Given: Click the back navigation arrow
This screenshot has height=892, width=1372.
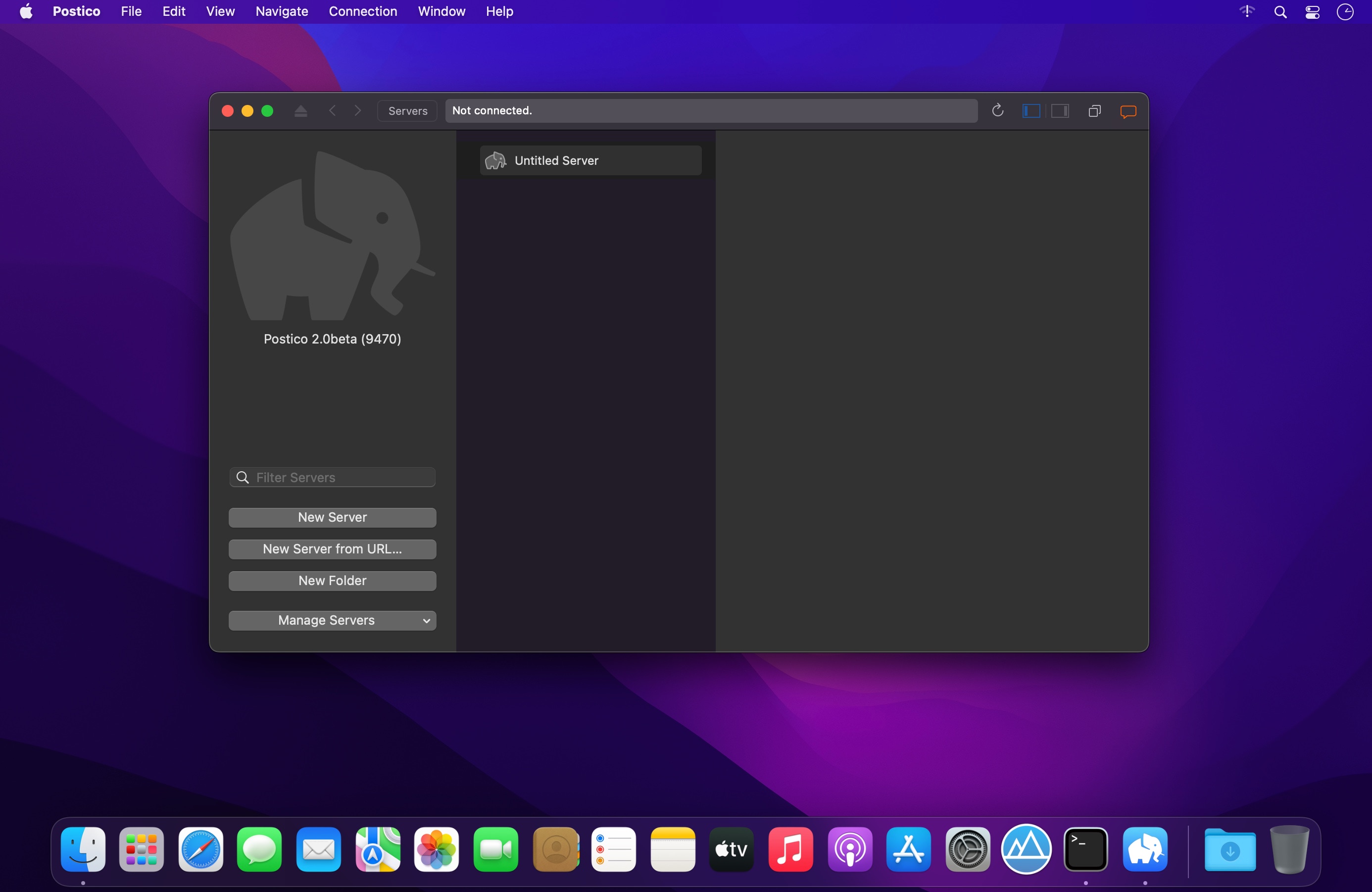Looking at the screenshot, I should coord(333,111).
